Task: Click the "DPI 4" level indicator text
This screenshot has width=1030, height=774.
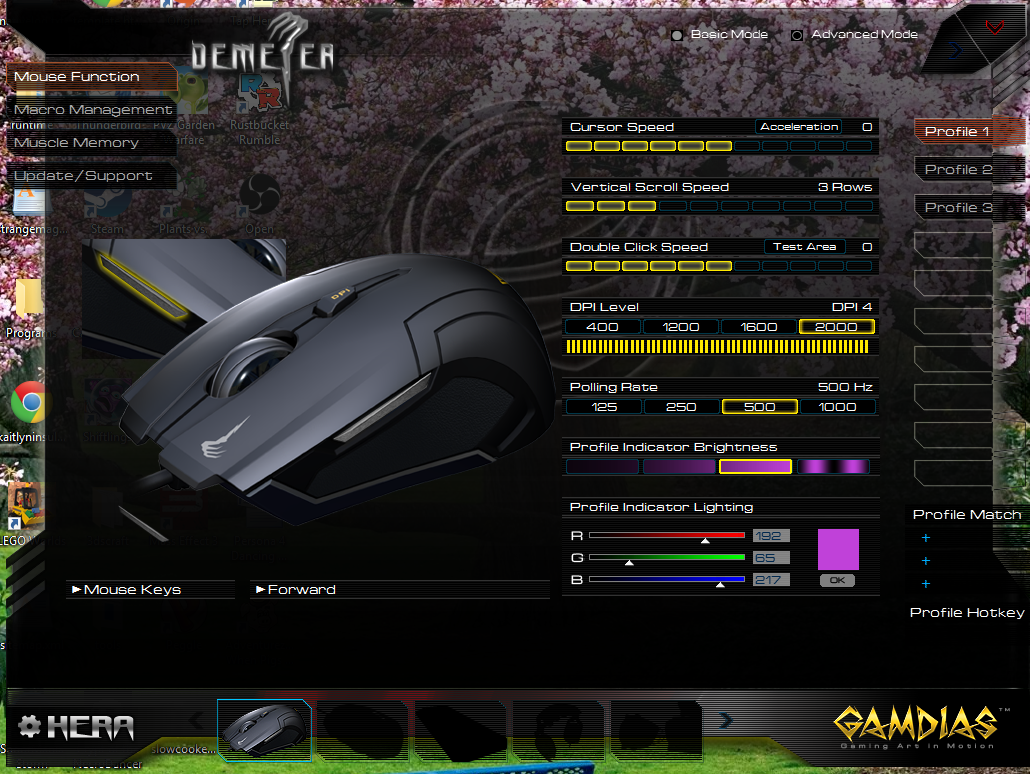Action: point(851,307)
